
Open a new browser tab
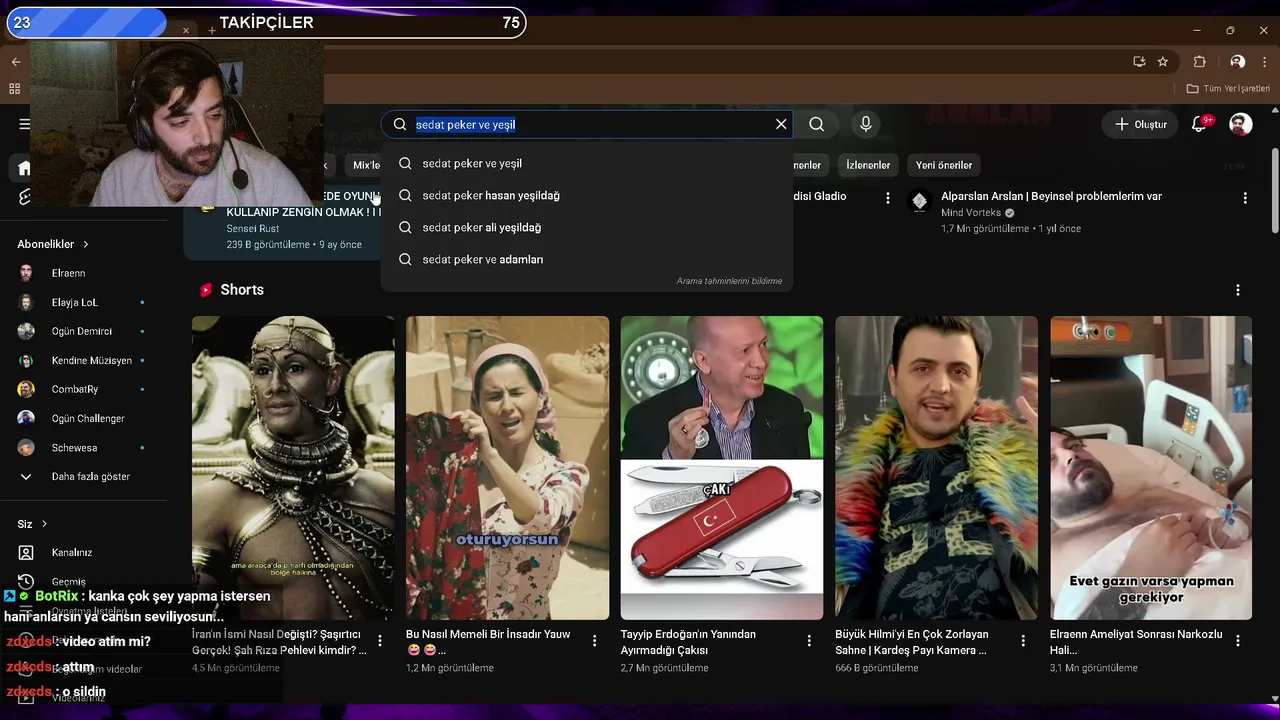212,31
